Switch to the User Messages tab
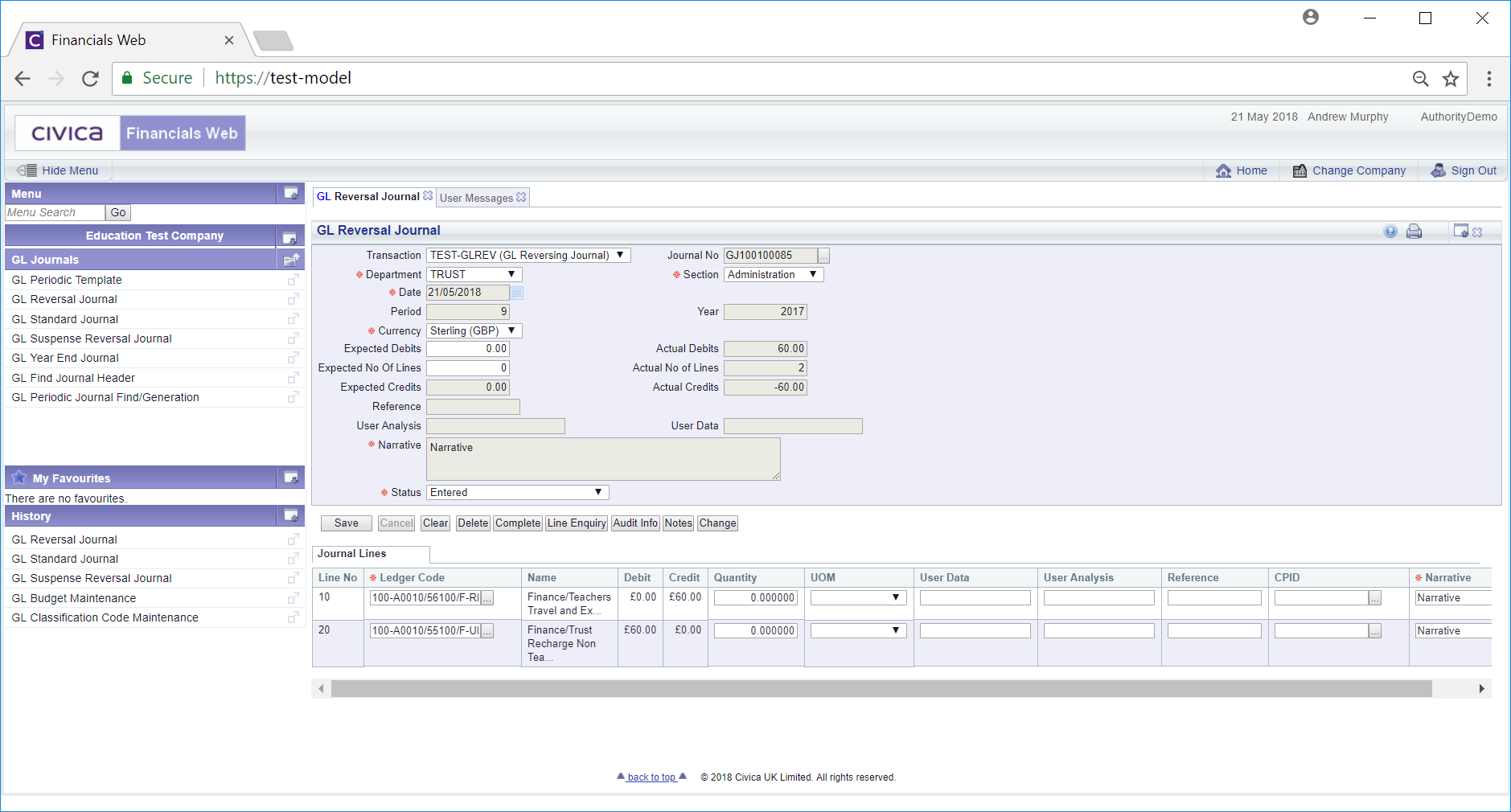The height and width of the screenshot is (812, 1511). [476, 198]
